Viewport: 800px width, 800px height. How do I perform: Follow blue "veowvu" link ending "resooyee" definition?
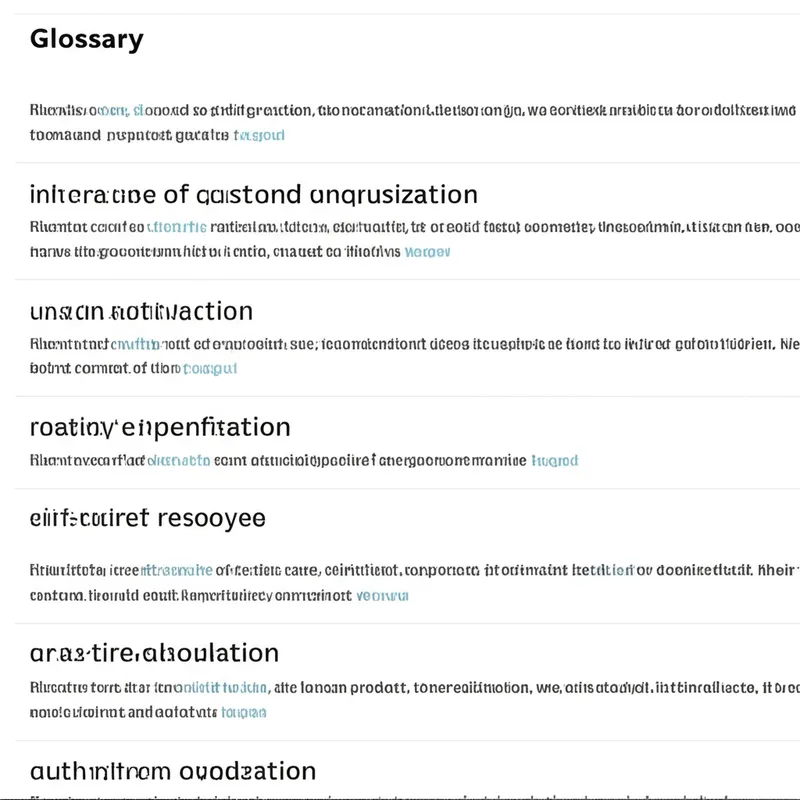382,595
